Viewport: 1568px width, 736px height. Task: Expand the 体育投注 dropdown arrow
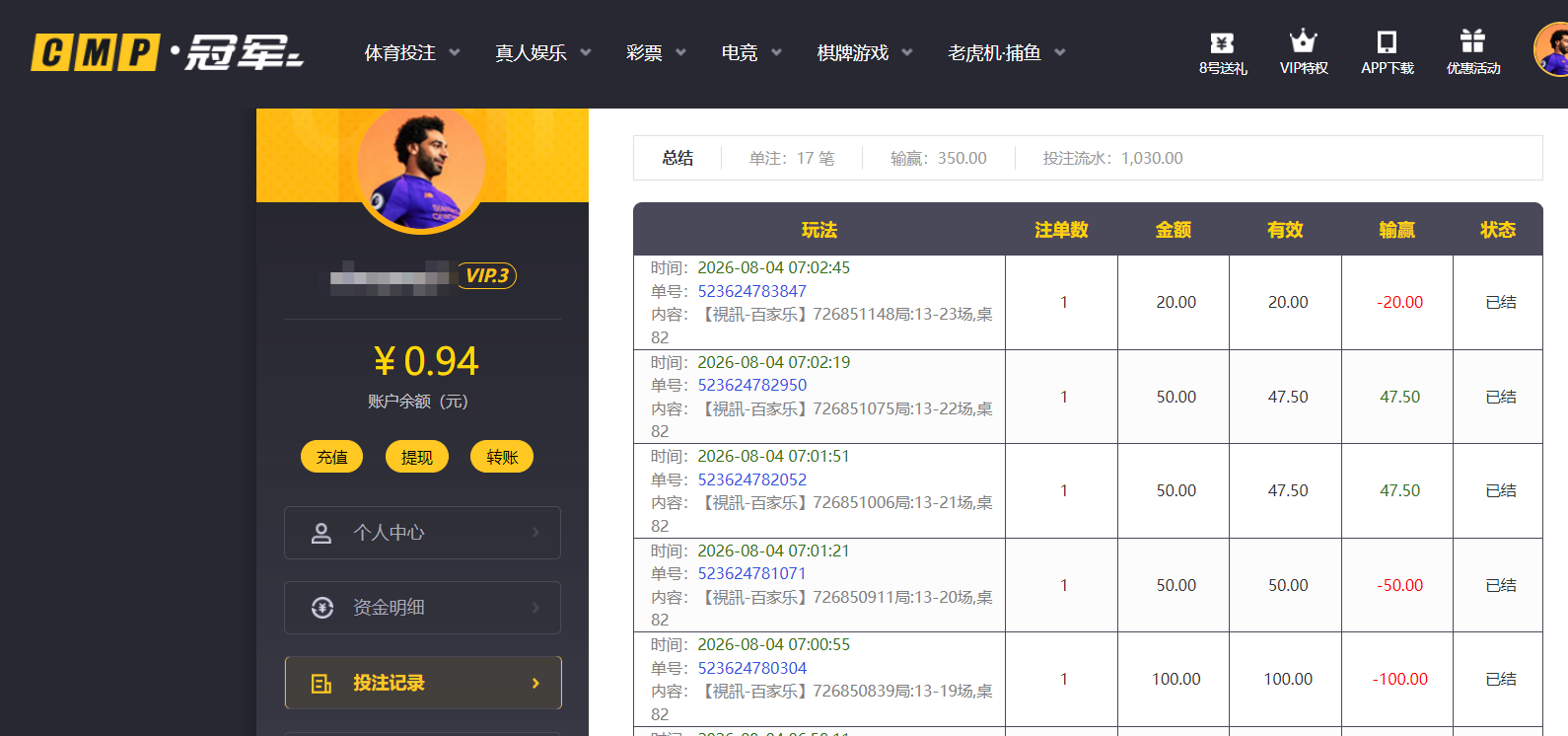(x=455, y=52)
